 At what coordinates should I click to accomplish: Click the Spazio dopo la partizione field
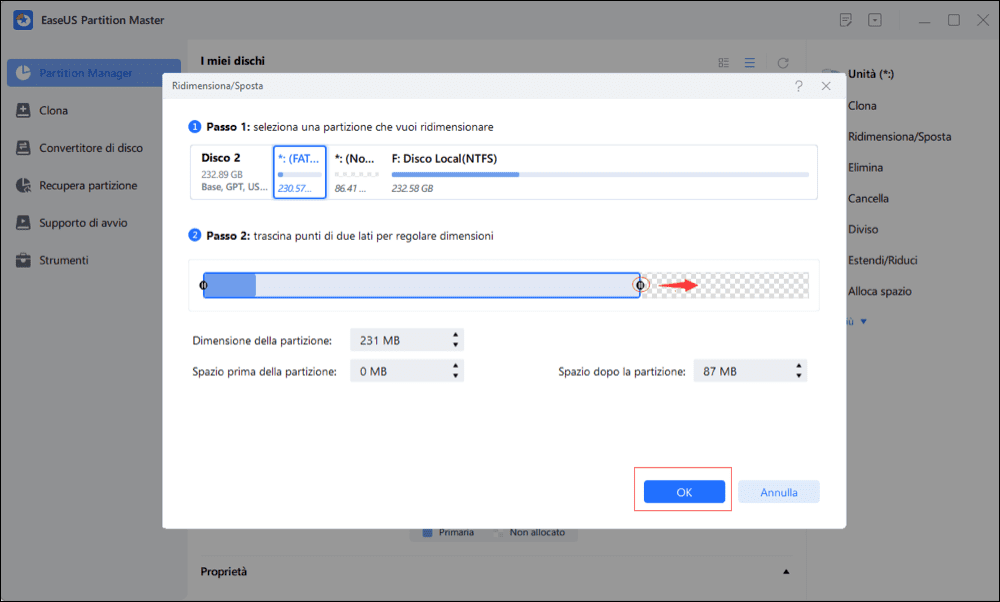(742, 371)
